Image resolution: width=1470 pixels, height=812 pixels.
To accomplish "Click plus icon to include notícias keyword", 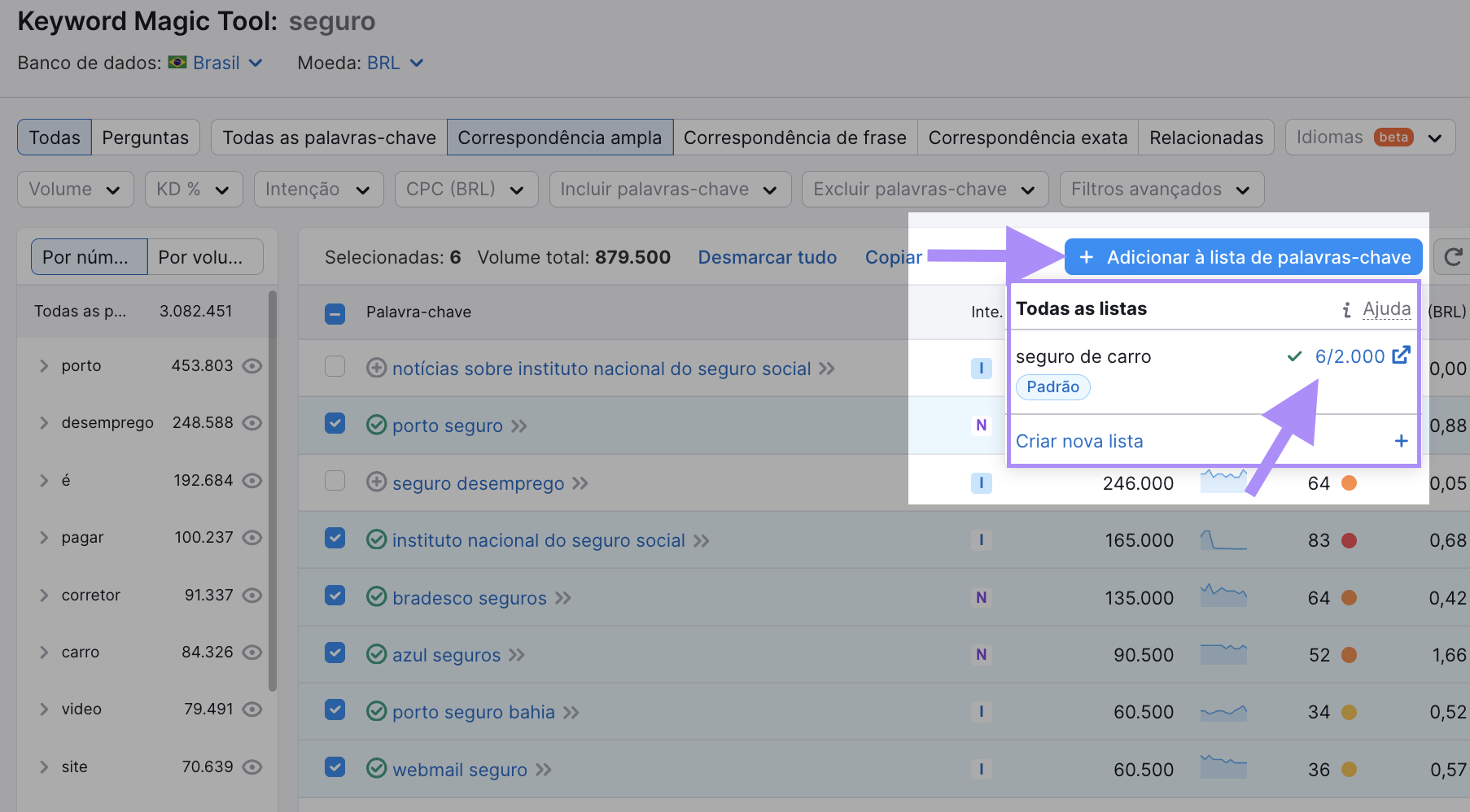I will pos(376,368).
